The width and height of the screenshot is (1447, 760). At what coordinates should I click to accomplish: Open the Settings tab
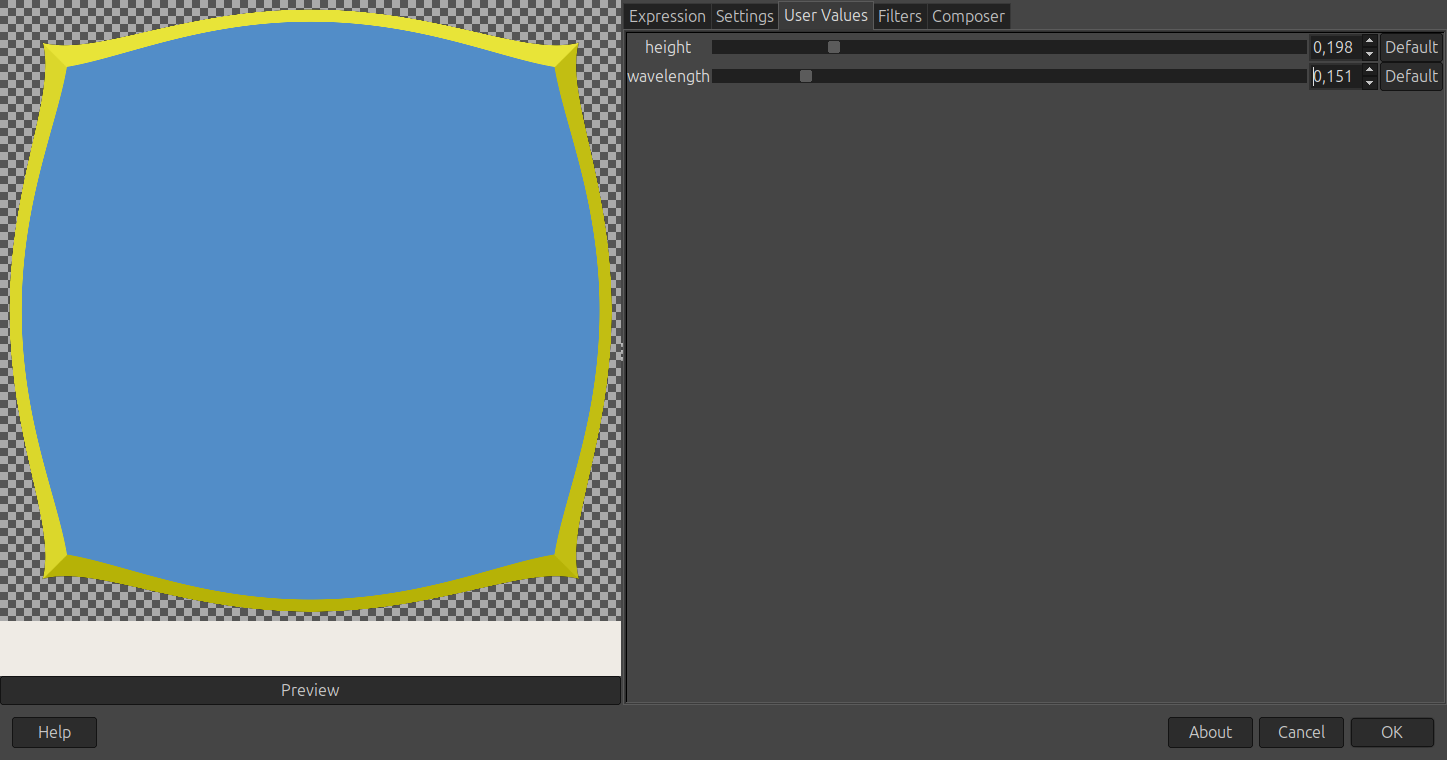point(745,16)
